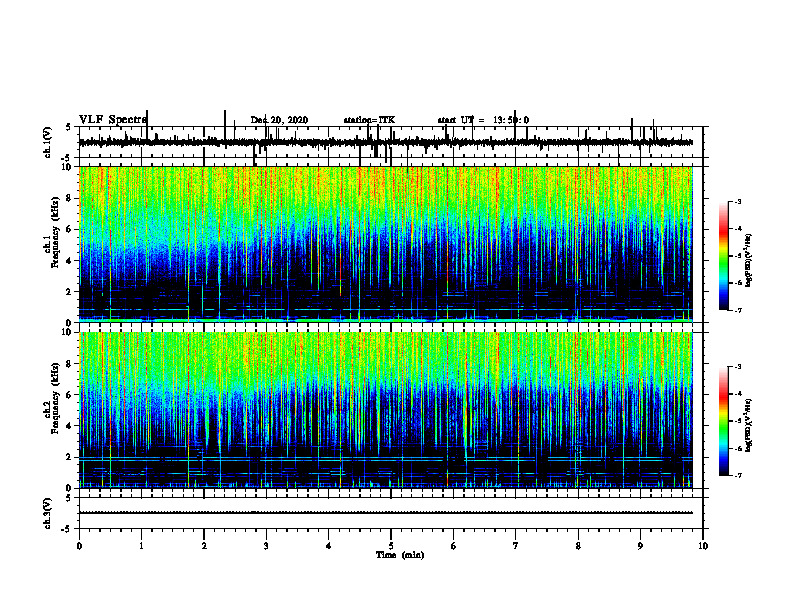This screenshot has height=612, width=792.
Task: Click the time axis tick label "1"
Action: [141, 546]
